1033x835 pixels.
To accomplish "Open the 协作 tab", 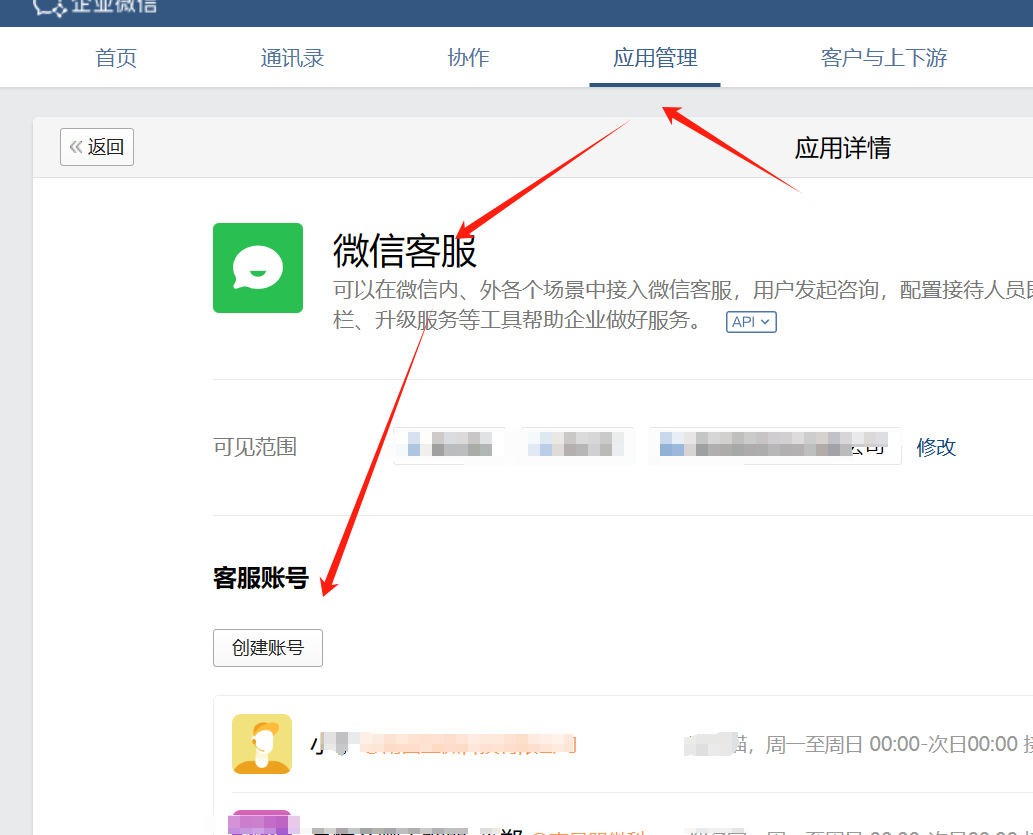I will 468,58.
